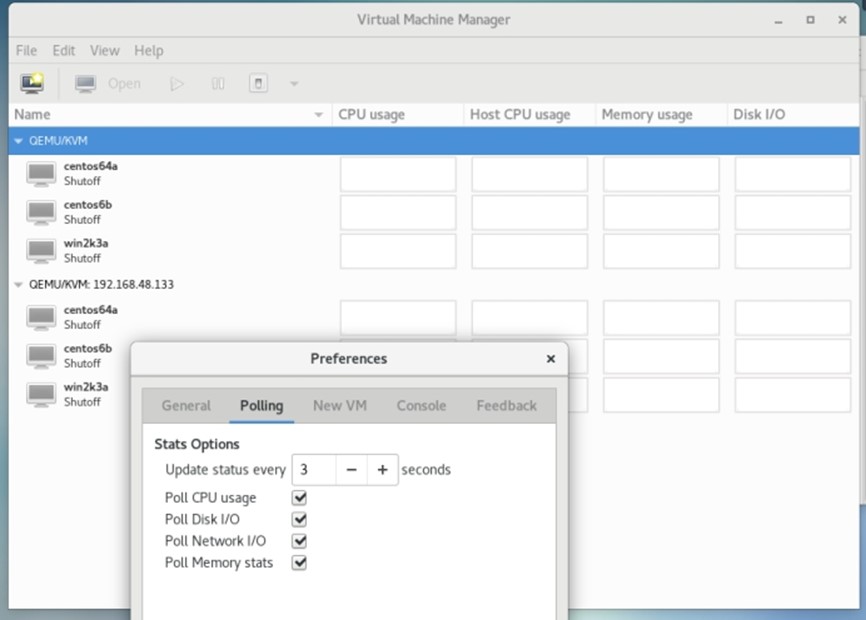Select the highlighted QEMU/KVM connection row
The height and width of the screenshot is (620, 866).
coord(434,141)
